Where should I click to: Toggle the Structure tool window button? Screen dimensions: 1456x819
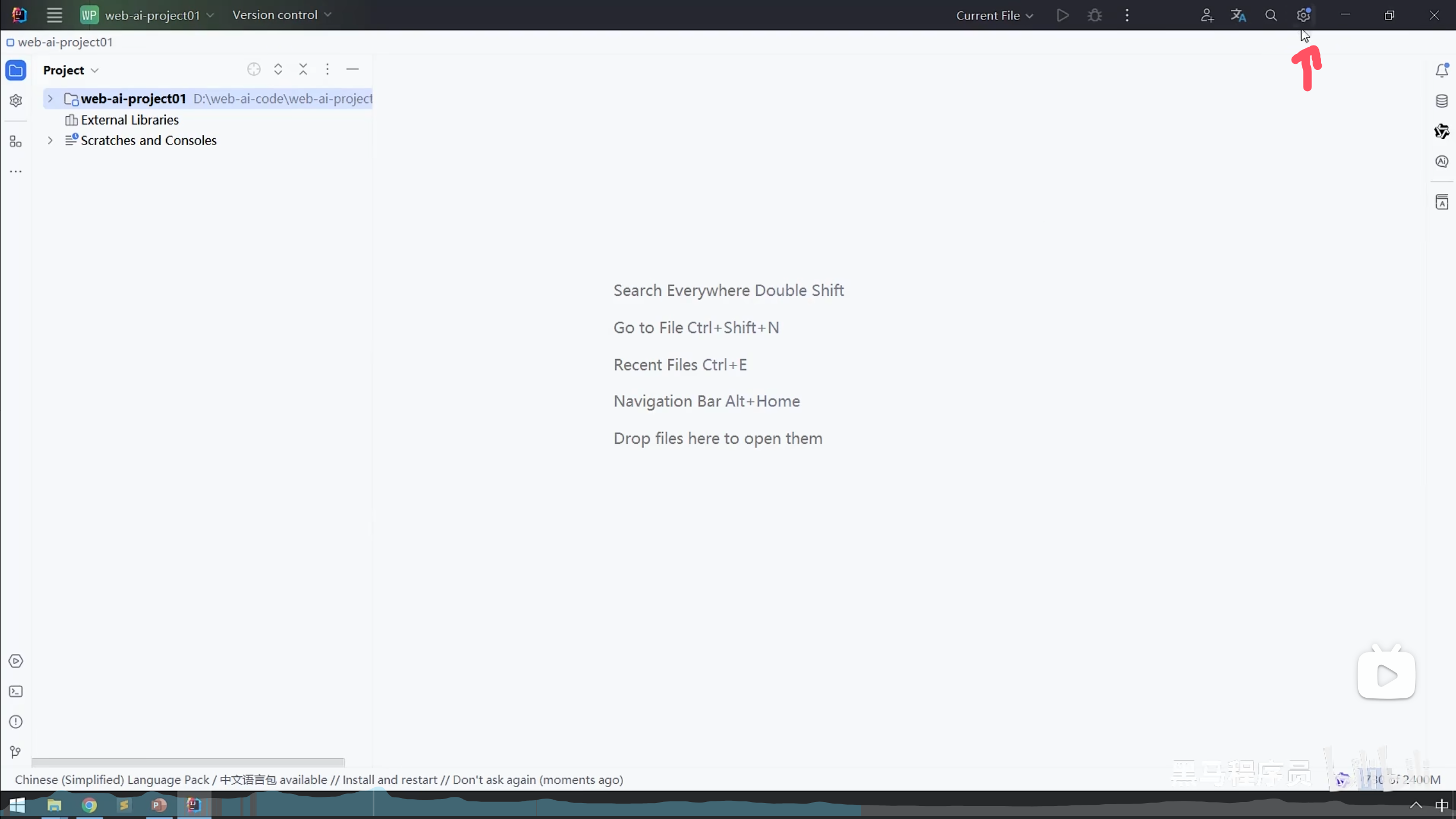click(16, 142)
